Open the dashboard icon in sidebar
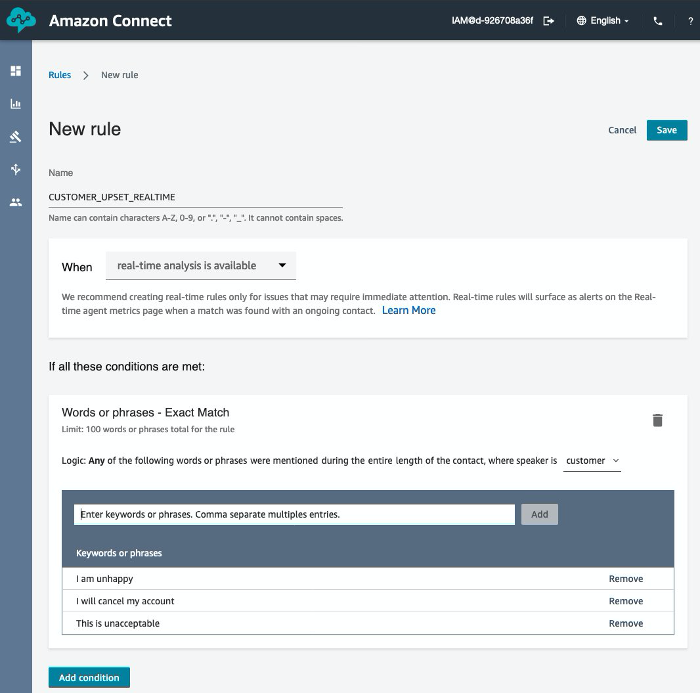This screenshot has height=693, width=700. pos(16,71)
